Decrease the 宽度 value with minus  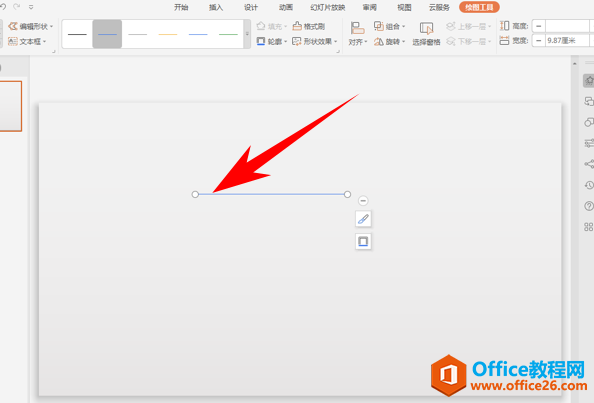(x=539, y=41)
